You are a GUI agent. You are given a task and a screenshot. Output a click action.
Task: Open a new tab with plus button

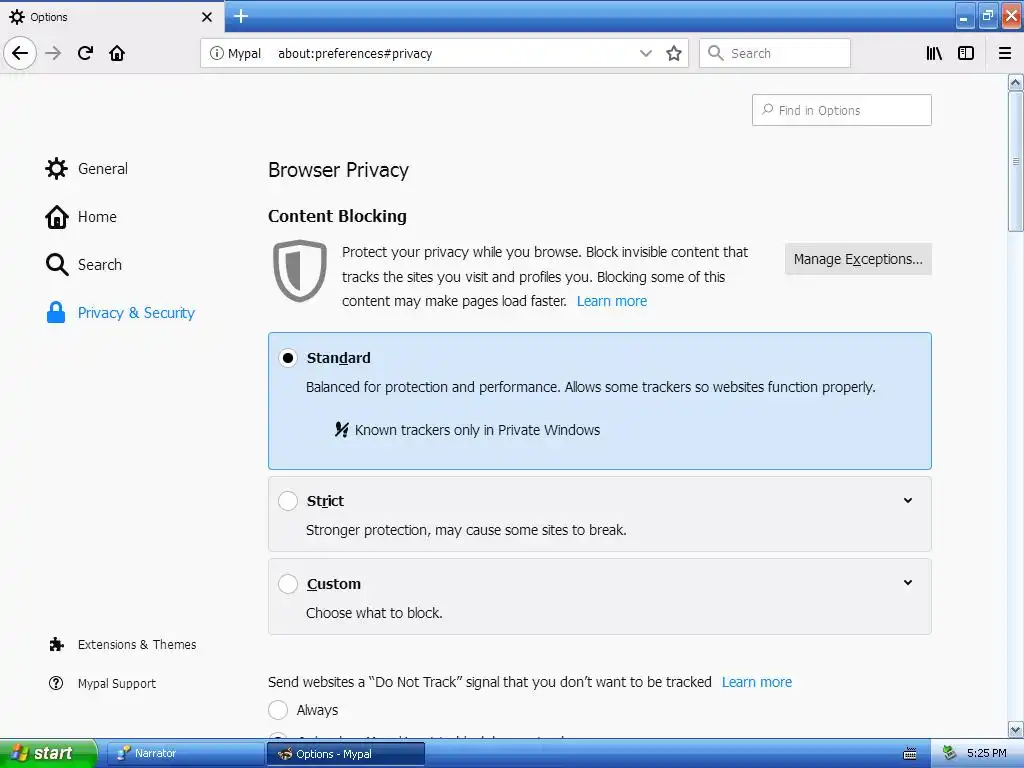pos(240,16)
